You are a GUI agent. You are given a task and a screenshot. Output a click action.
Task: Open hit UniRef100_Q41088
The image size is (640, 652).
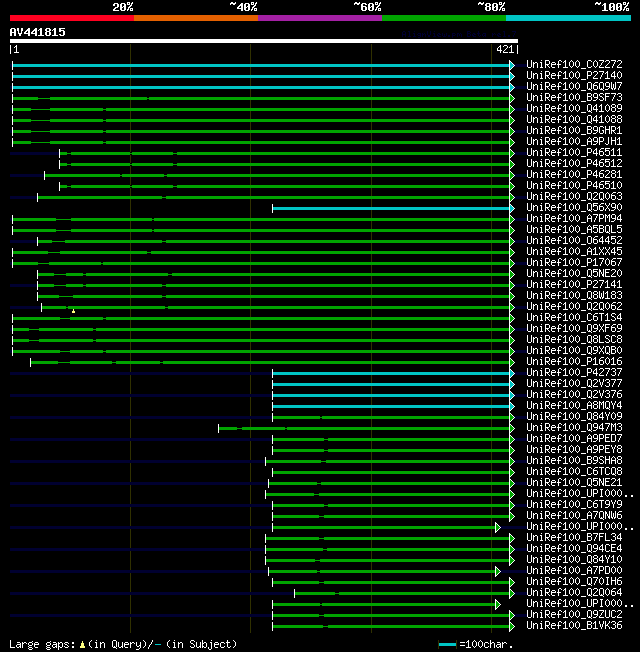pos(574,119)
